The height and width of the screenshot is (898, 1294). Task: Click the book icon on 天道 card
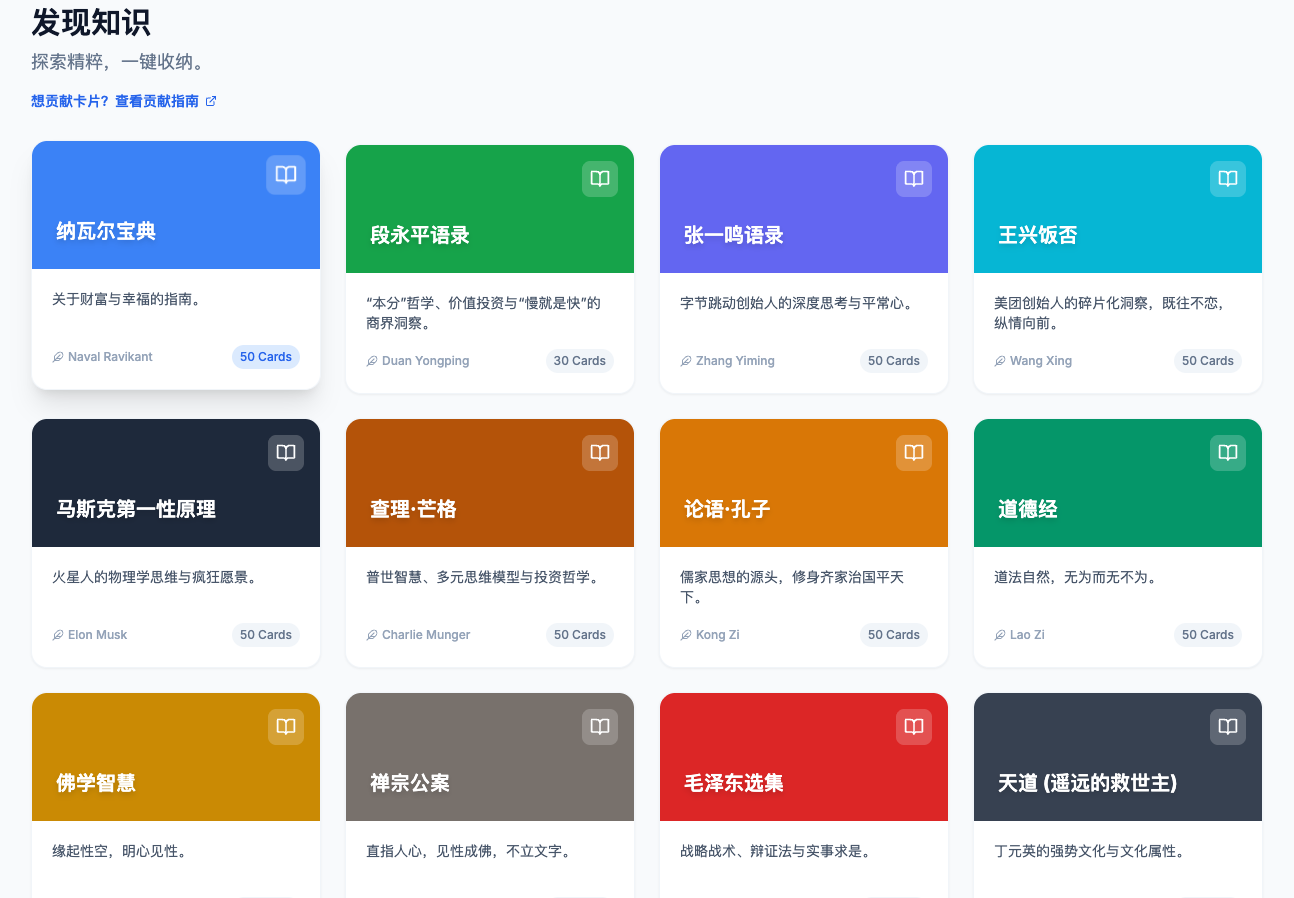(x=1228, y=727)
